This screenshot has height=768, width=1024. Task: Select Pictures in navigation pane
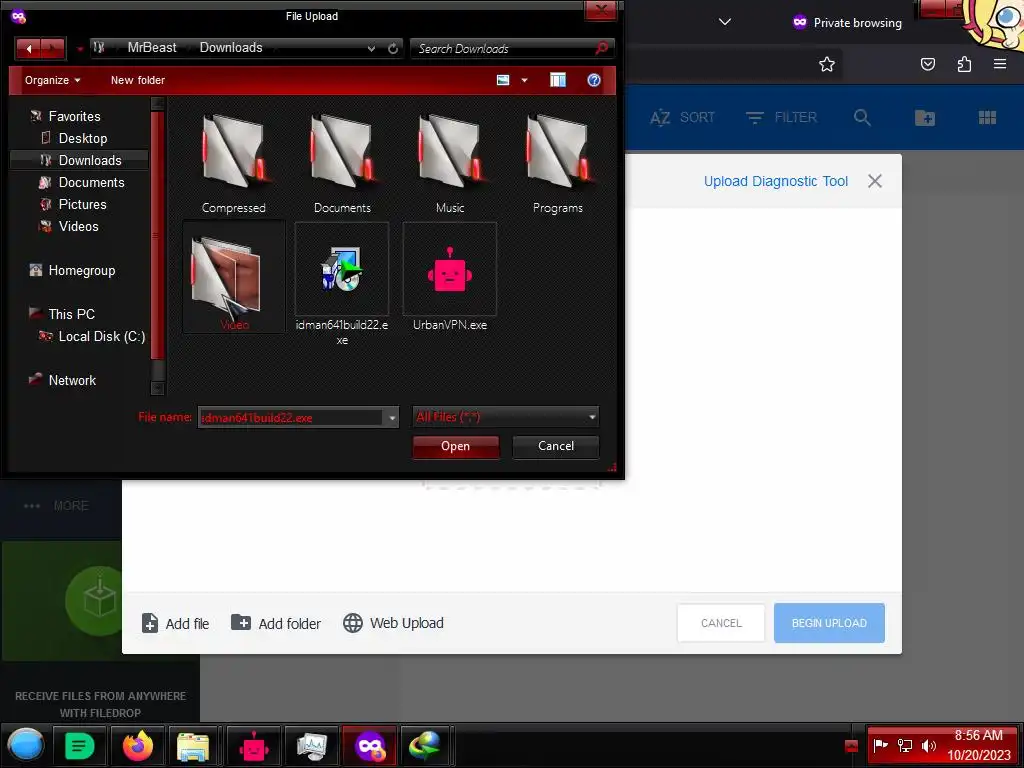click(x=82, y=204)
